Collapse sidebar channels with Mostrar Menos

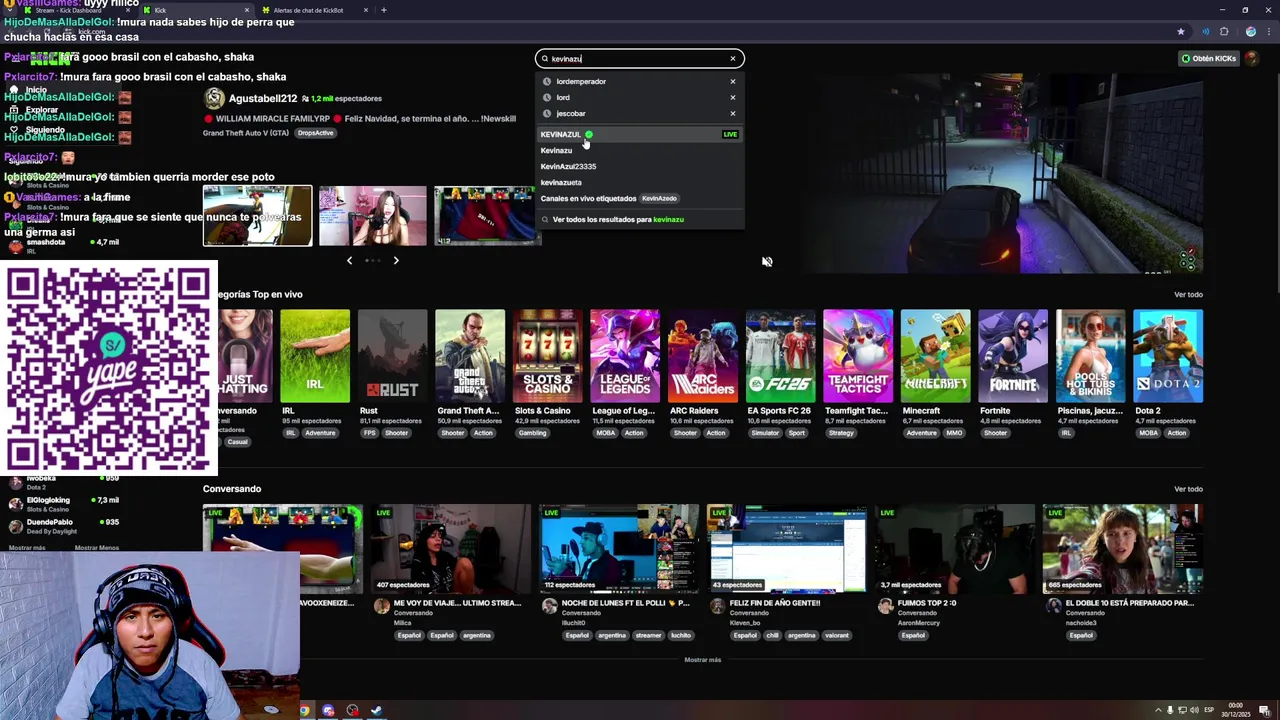click(x=96, y=548)
